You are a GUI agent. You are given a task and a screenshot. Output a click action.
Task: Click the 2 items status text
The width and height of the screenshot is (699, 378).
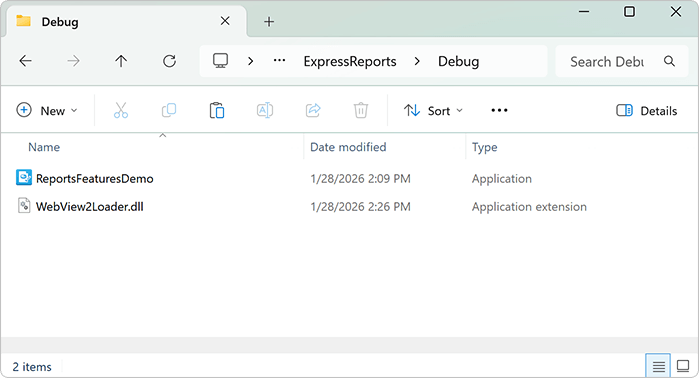[x=32, y=367]
